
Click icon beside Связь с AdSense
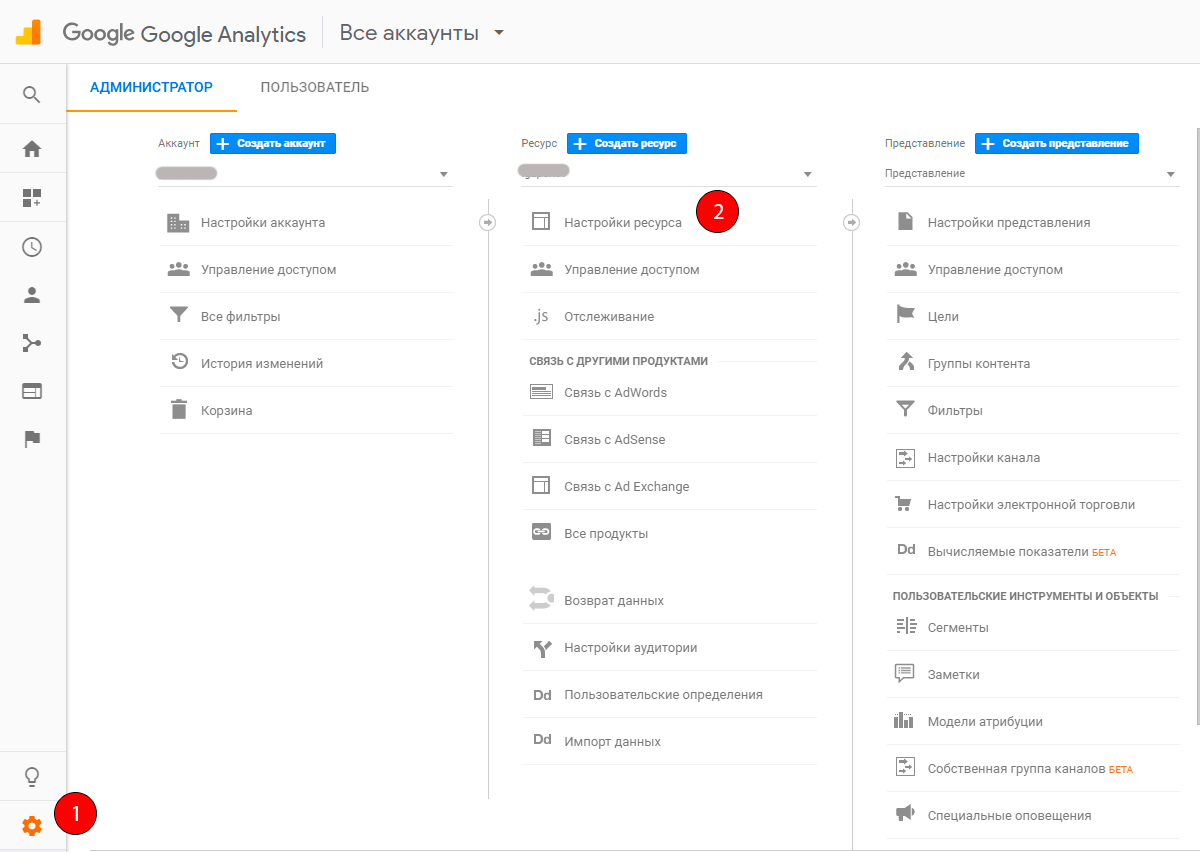[x=541, y=439]
